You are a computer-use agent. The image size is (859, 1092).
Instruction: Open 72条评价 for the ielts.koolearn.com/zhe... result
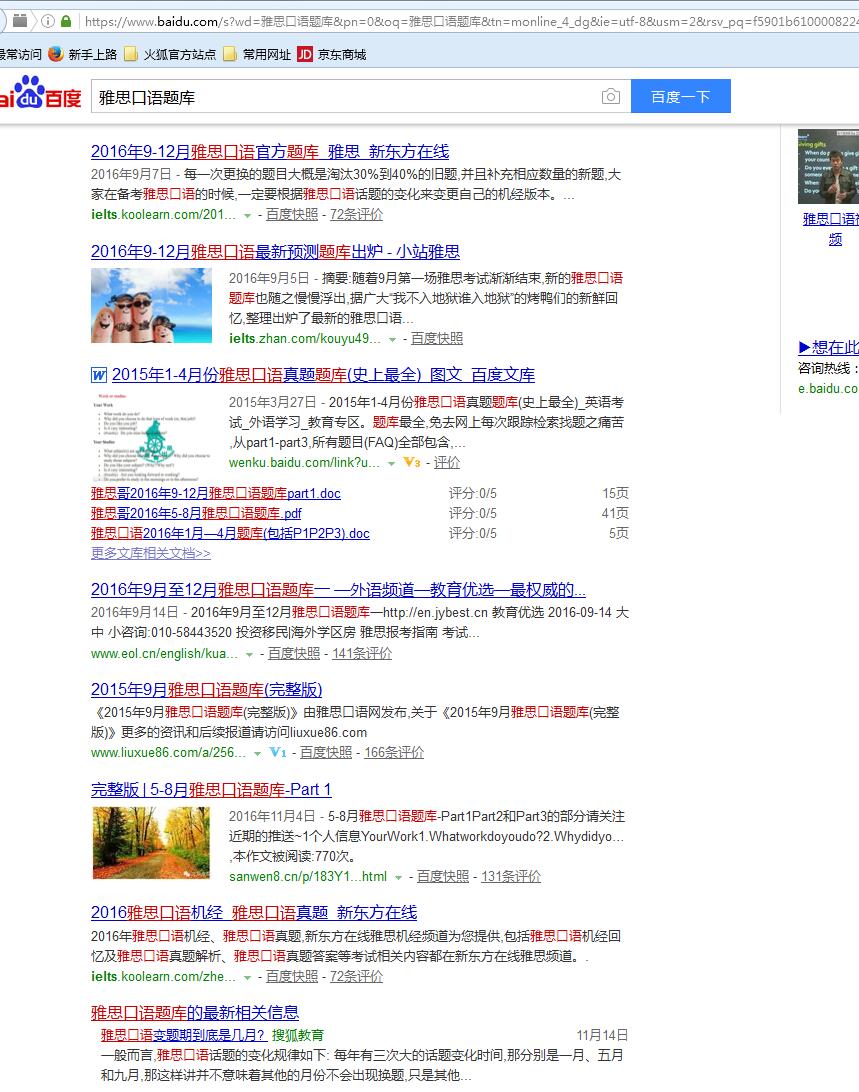coord(357,976)
